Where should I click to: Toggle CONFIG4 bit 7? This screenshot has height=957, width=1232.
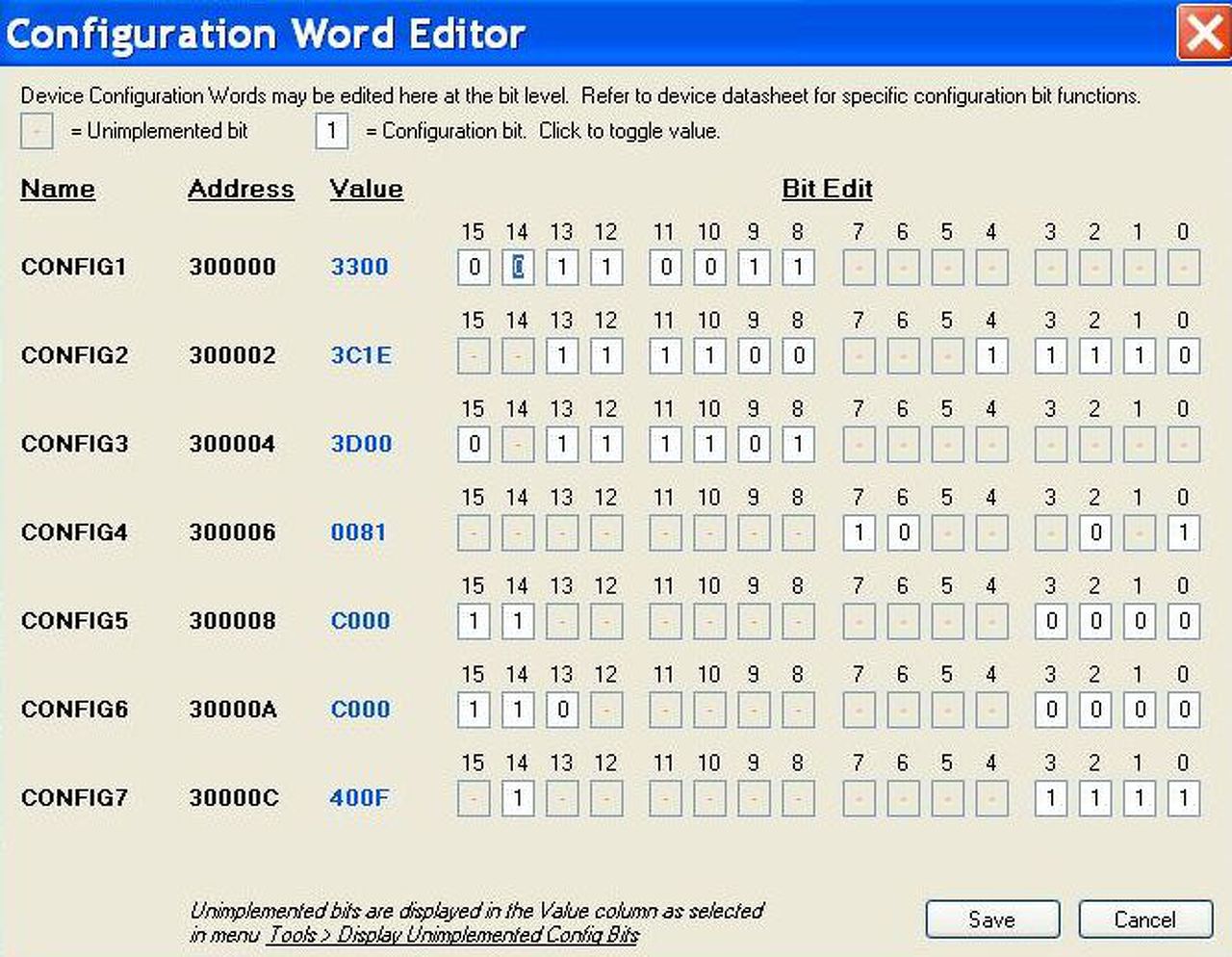click(859, 532)
